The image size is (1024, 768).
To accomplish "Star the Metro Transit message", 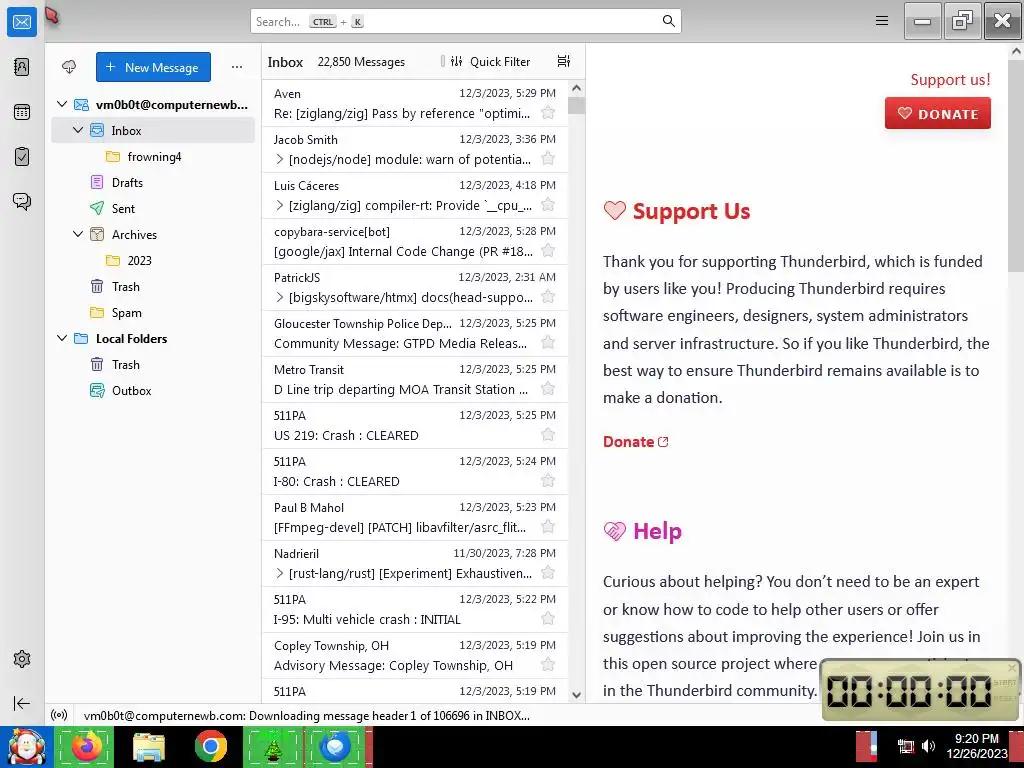I will (x=548, y=389).
